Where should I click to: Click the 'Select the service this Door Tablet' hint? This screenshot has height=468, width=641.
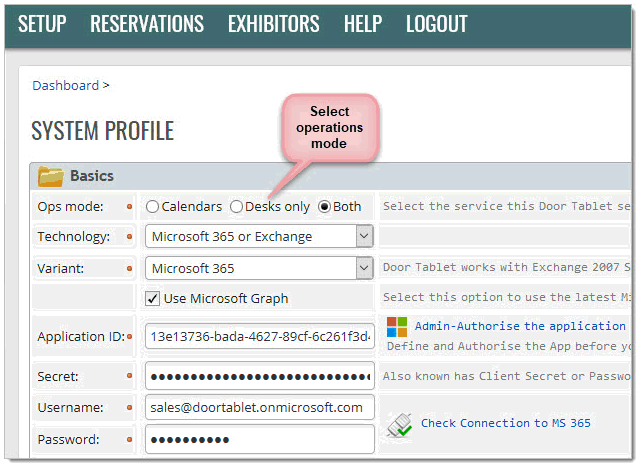(x=507, y=206)
